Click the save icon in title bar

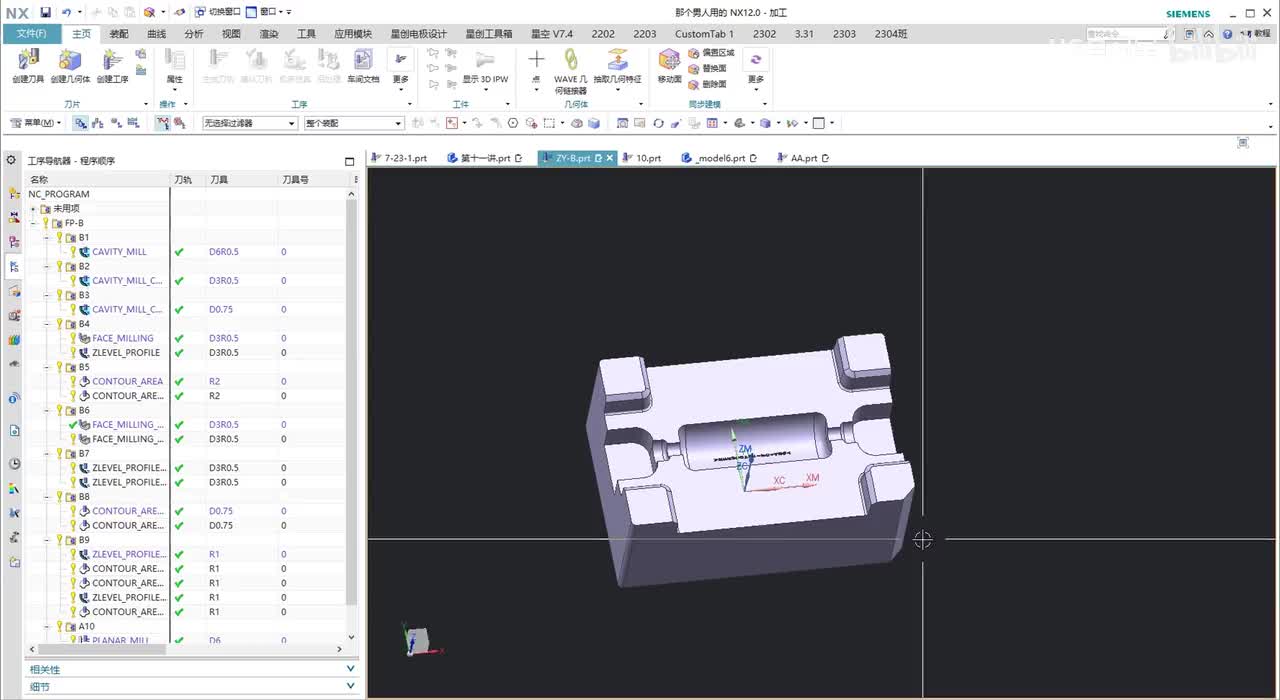(x=45, y=12)
